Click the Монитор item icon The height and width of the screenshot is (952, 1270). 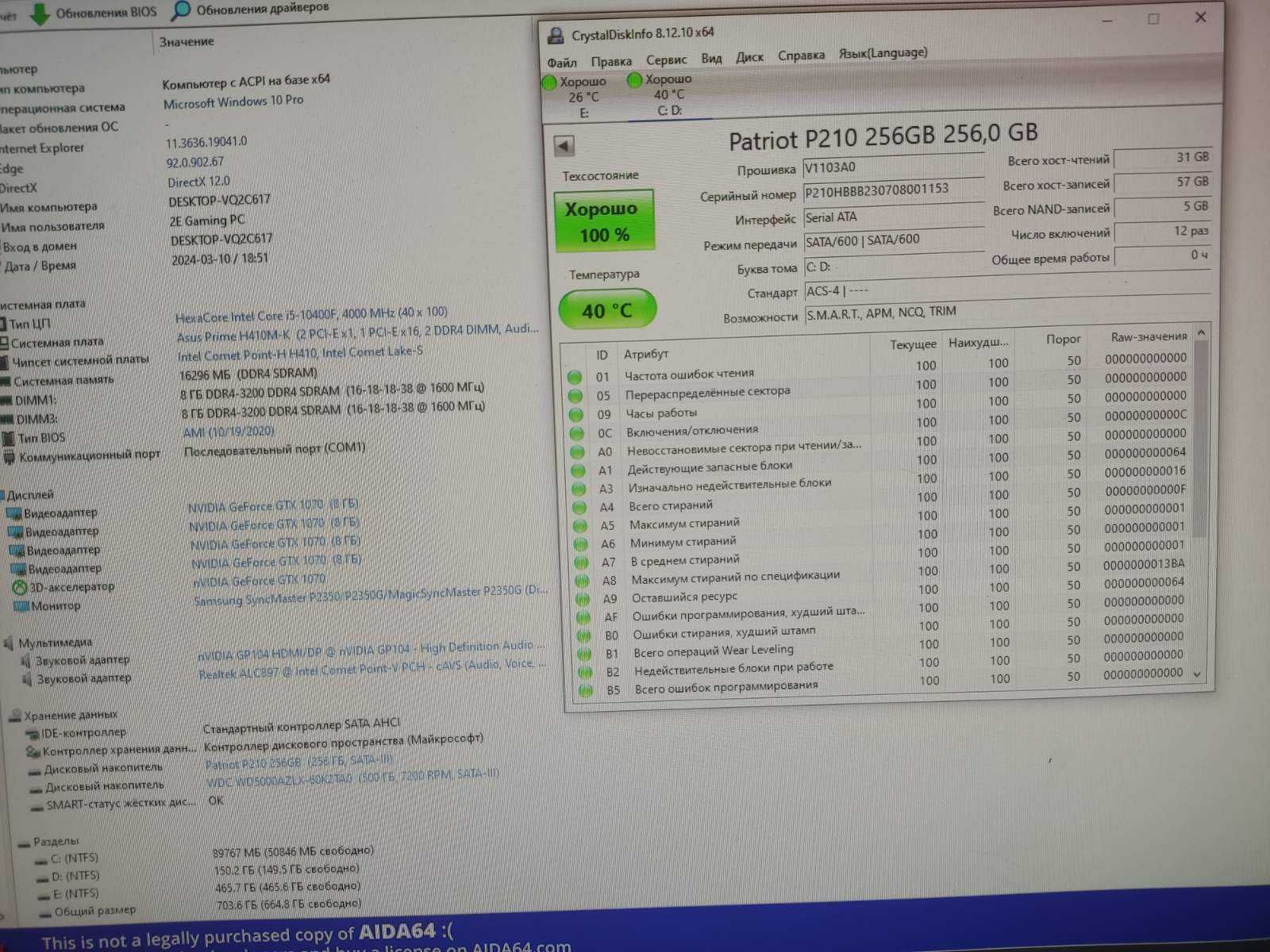click(21, 606)
